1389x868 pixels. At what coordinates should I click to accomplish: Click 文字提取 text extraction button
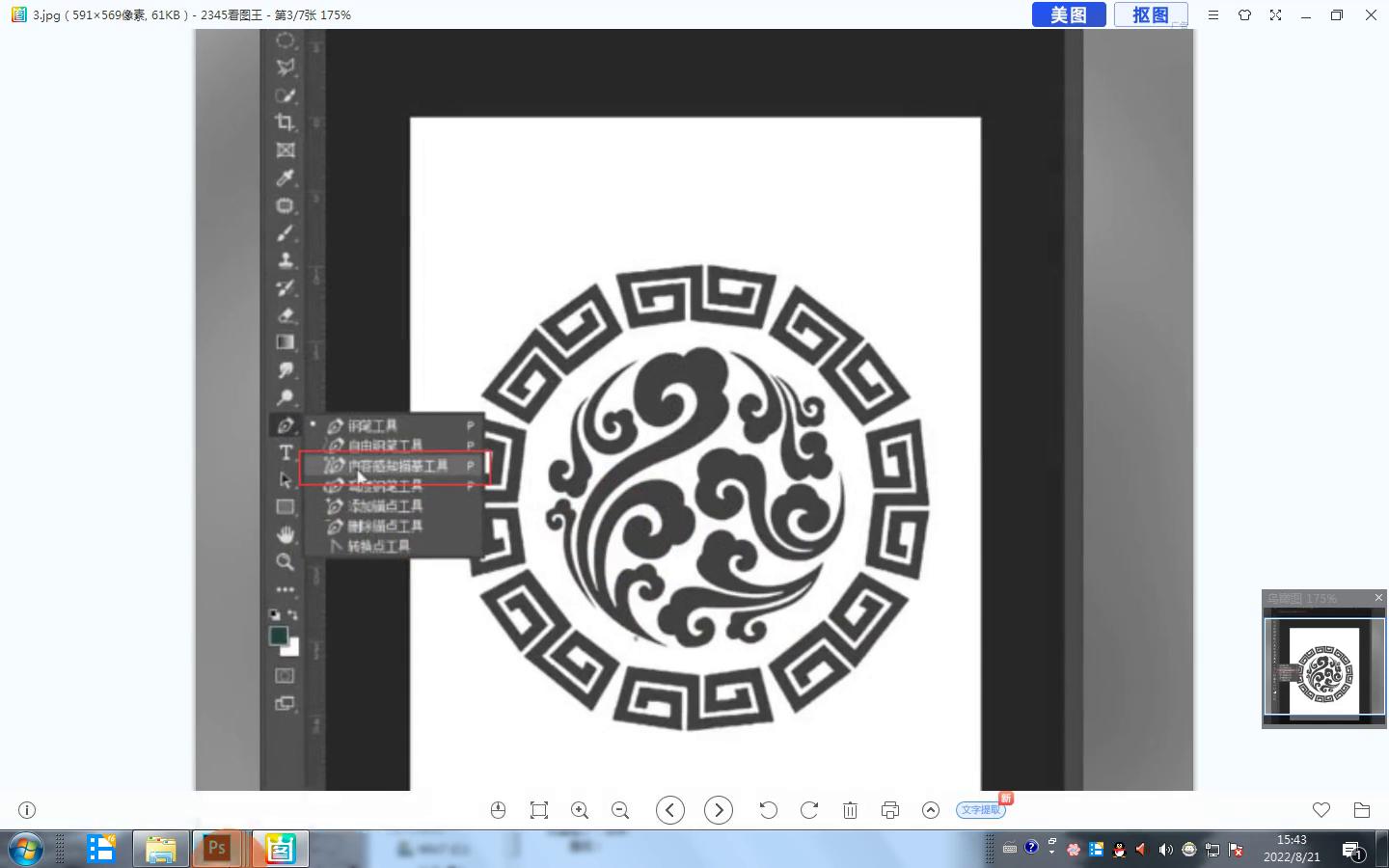point(981,810)
